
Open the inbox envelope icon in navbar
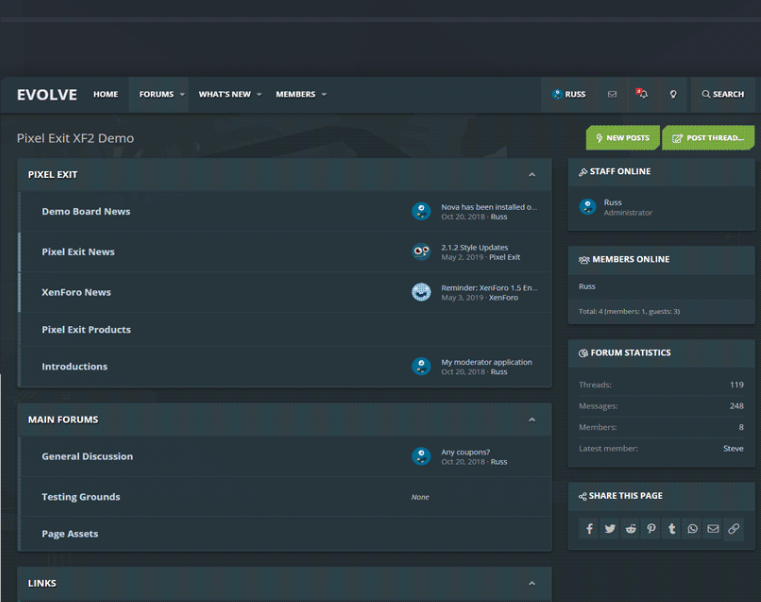[x=612, y=94]
